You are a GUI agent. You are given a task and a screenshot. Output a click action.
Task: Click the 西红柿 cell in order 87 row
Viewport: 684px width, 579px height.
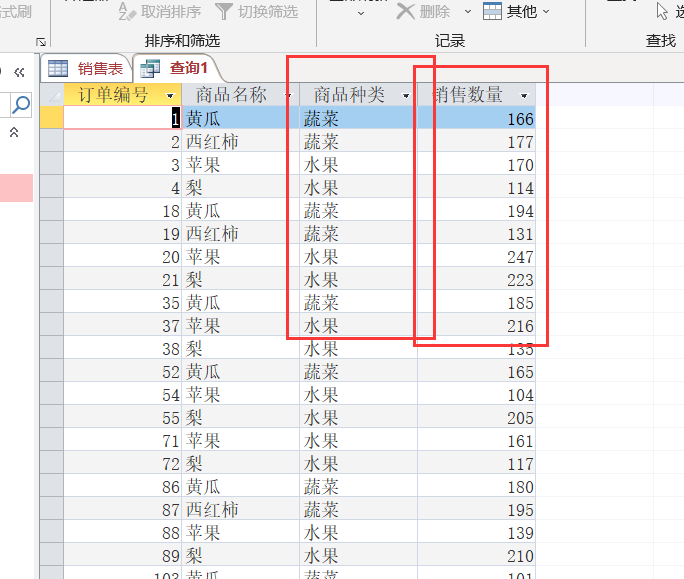tap(240, 510)
